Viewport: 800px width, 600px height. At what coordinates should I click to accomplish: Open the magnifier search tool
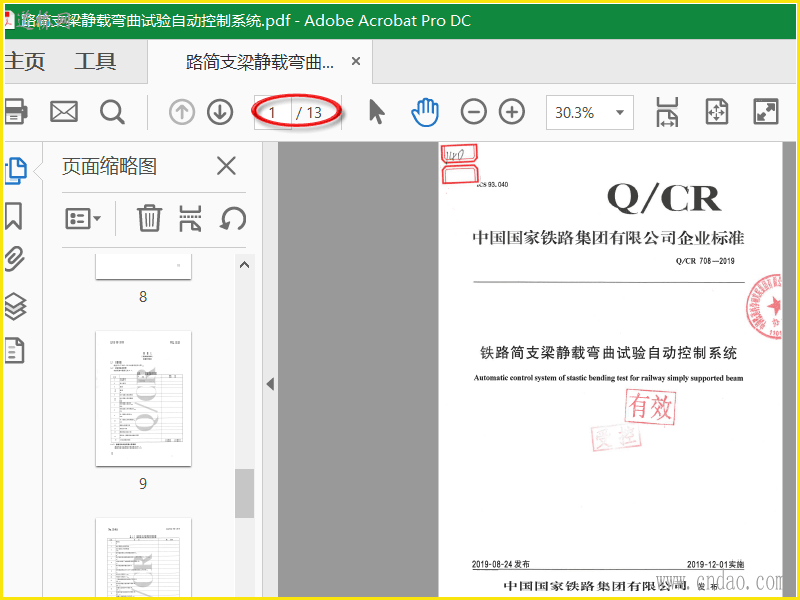(x=112, y=112)
